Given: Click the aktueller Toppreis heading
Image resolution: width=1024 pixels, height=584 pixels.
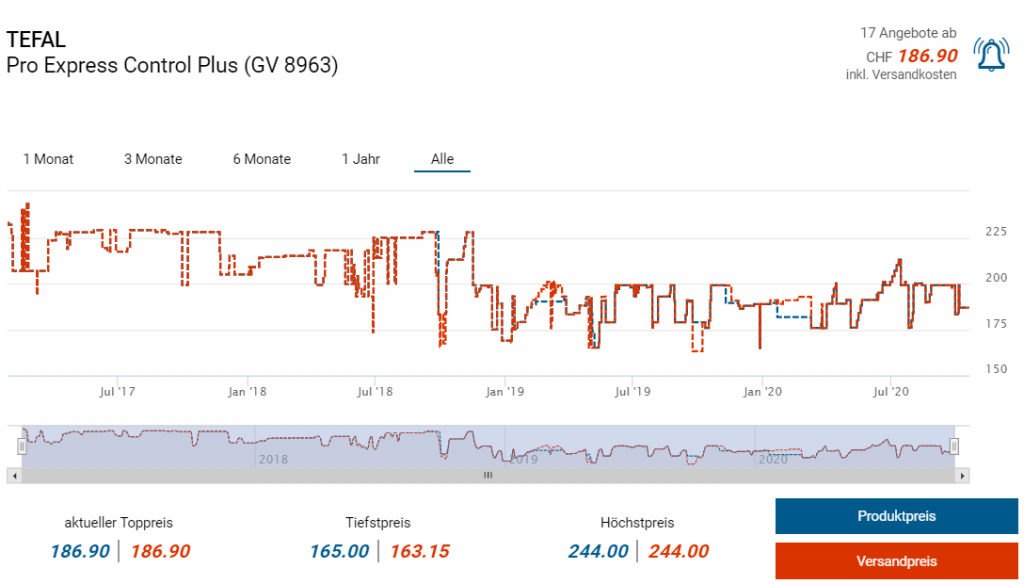Looking at the screenshot, I should tap(119, 523).
